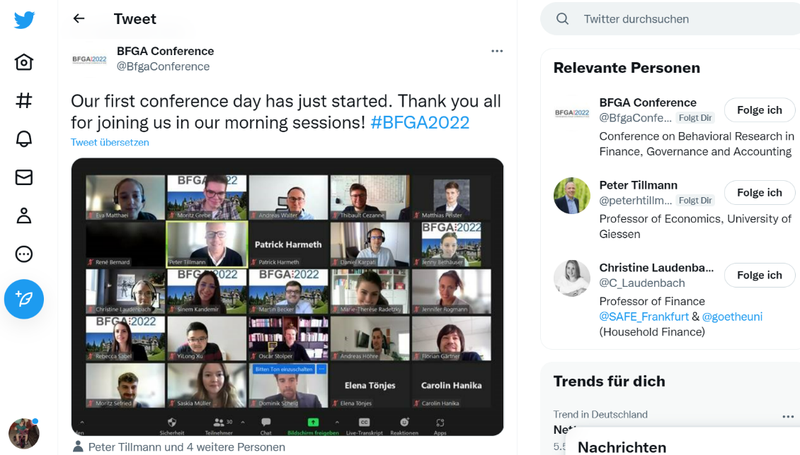
Task: Toggle Folge ich for BFGA Conference
Action: pyautogui.click(x=759, y=110)
